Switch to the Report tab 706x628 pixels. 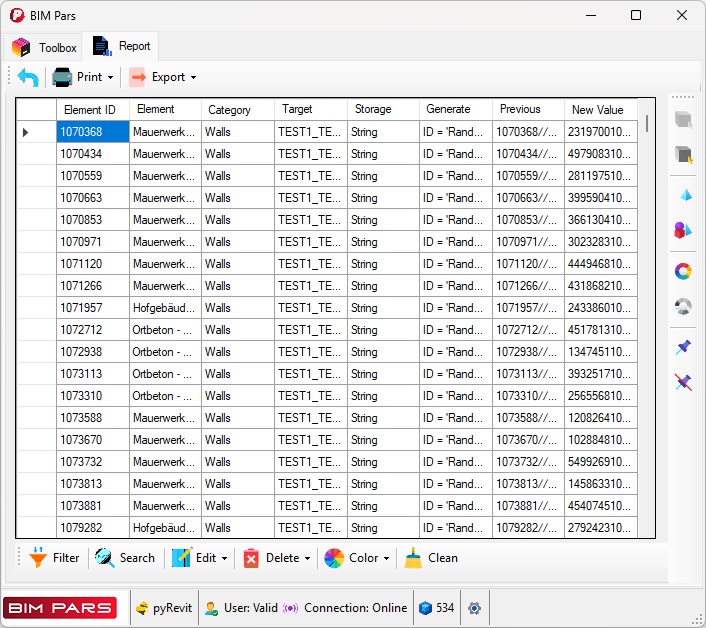[121, 46]
